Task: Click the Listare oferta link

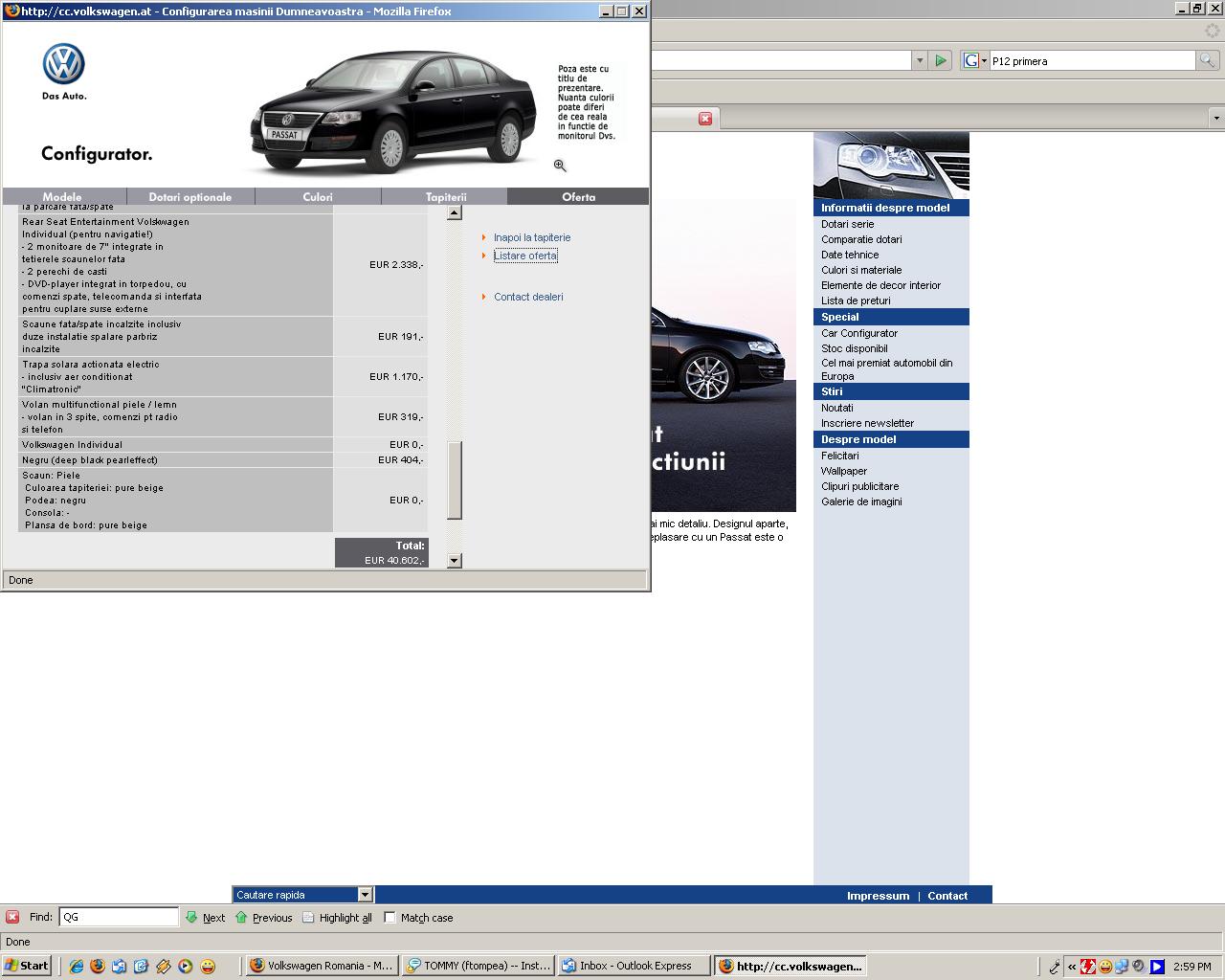Action: (525, 256)
